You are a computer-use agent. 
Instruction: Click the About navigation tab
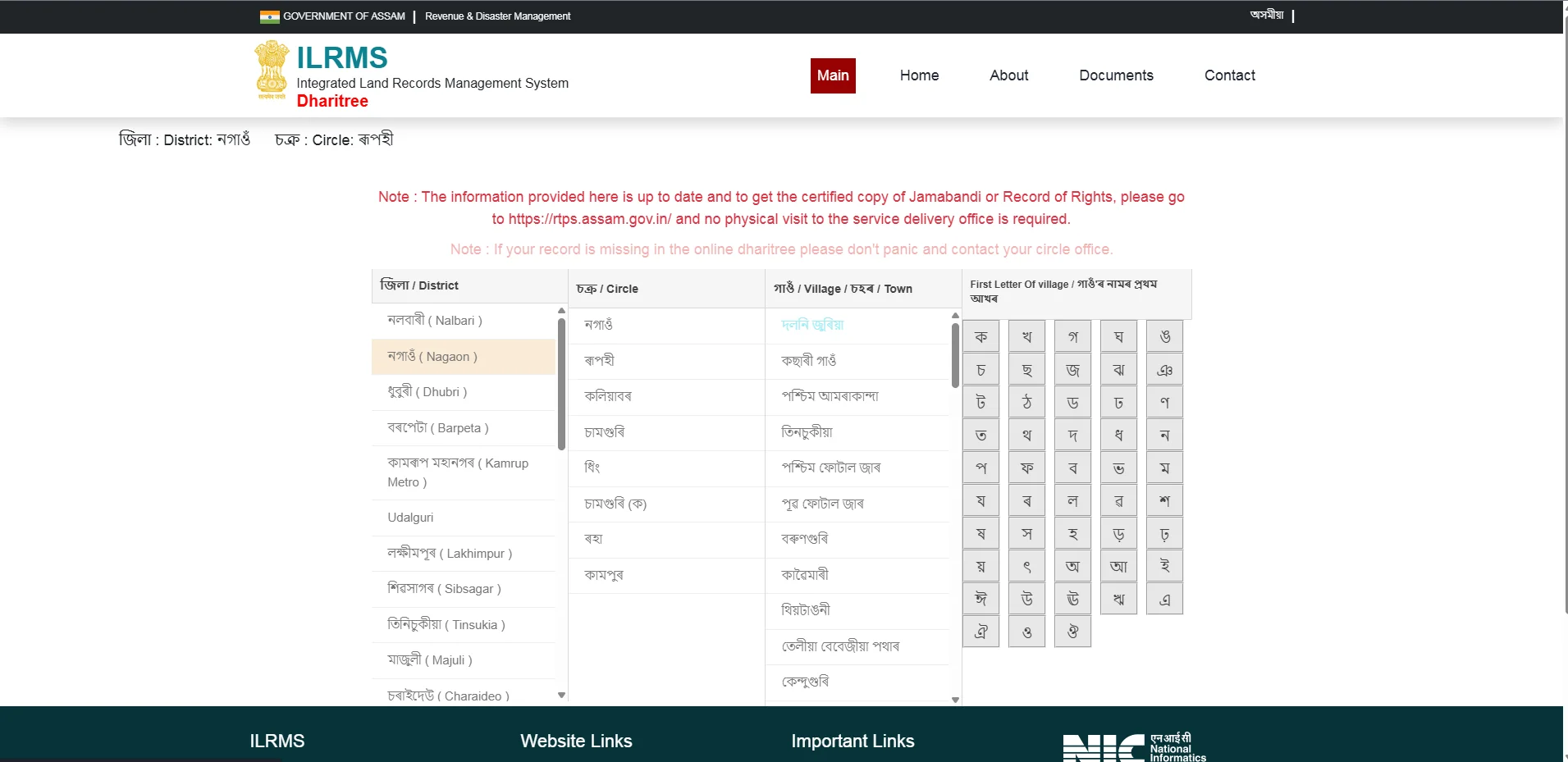click(x=1008, y=75)
